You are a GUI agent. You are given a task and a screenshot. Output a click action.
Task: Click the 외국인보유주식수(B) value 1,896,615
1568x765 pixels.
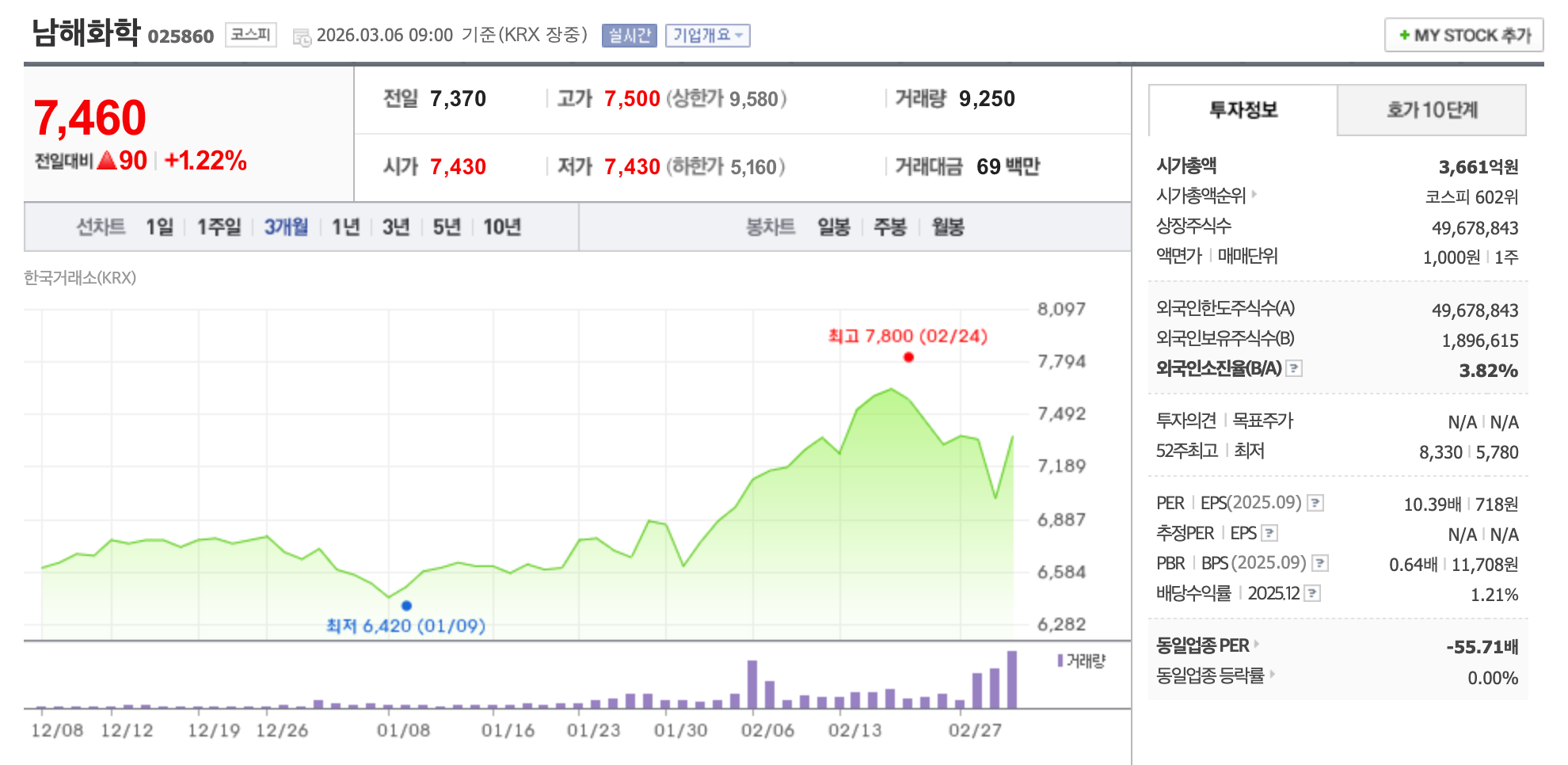(1480, 341)
